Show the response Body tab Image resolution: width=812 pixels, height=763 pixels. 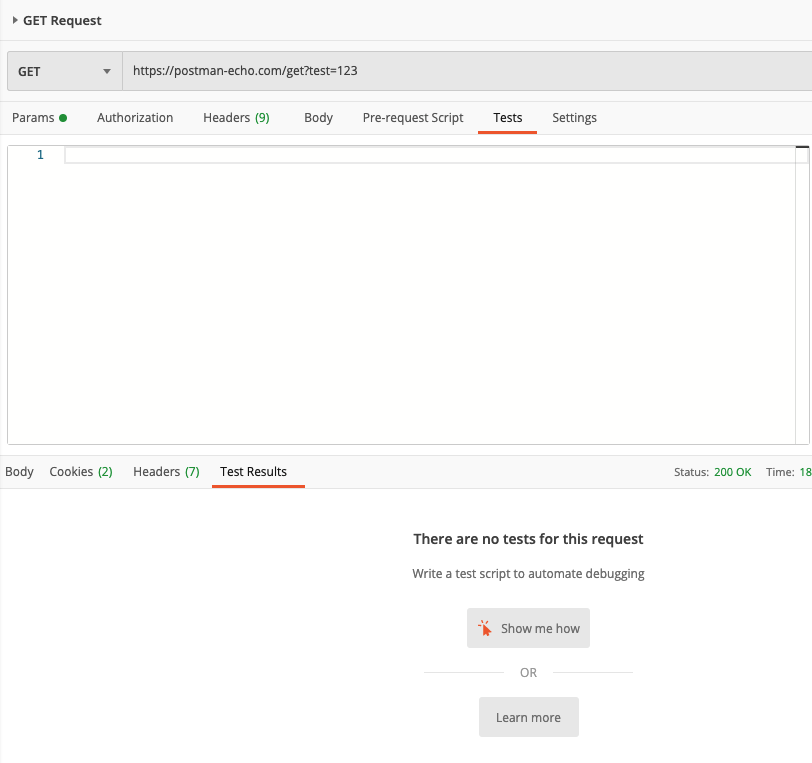[x=19, y=472]
